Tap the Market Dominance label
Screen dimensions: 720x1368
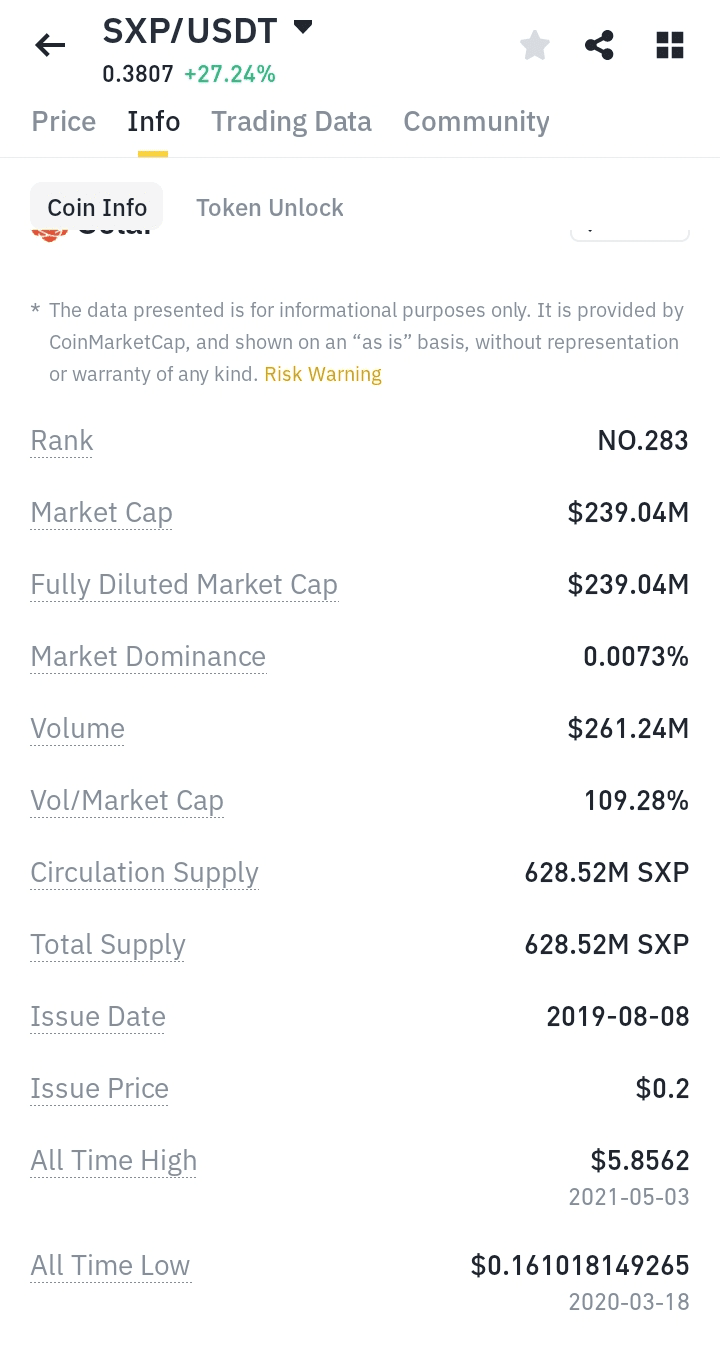148,657
